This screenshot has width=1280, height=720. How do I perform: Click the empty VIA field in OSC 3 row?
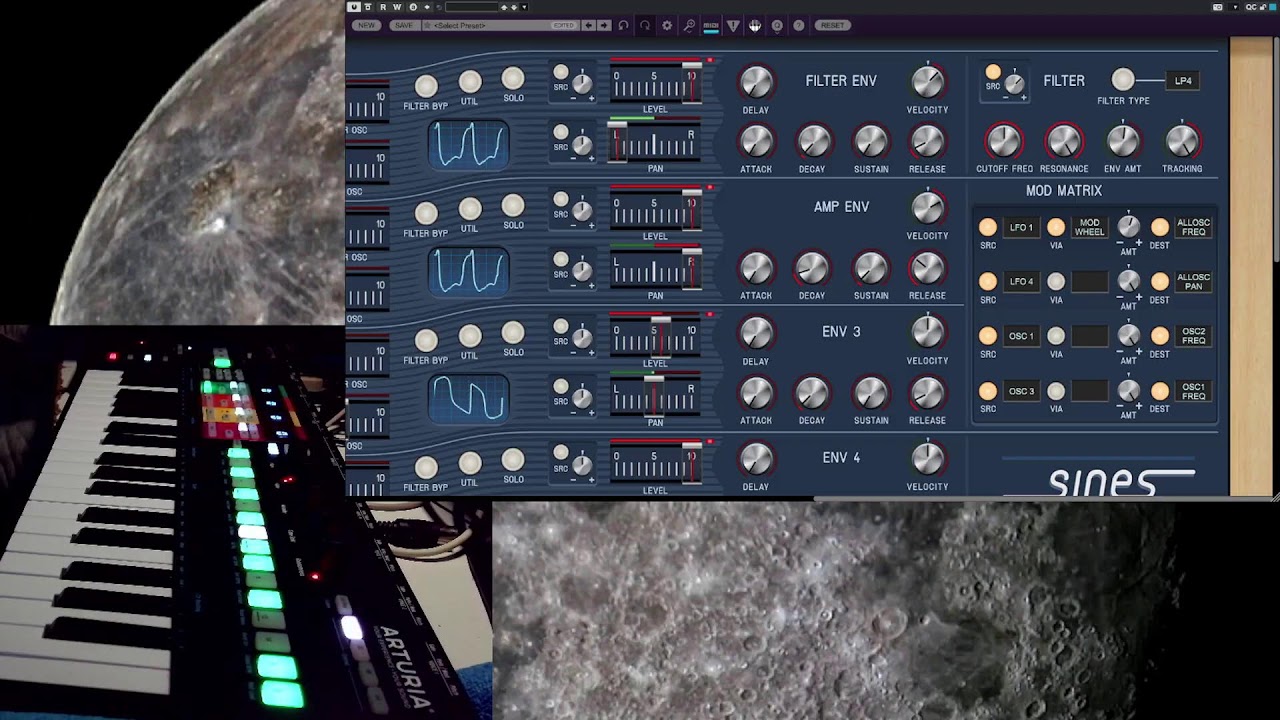[x=1089, y=391]
